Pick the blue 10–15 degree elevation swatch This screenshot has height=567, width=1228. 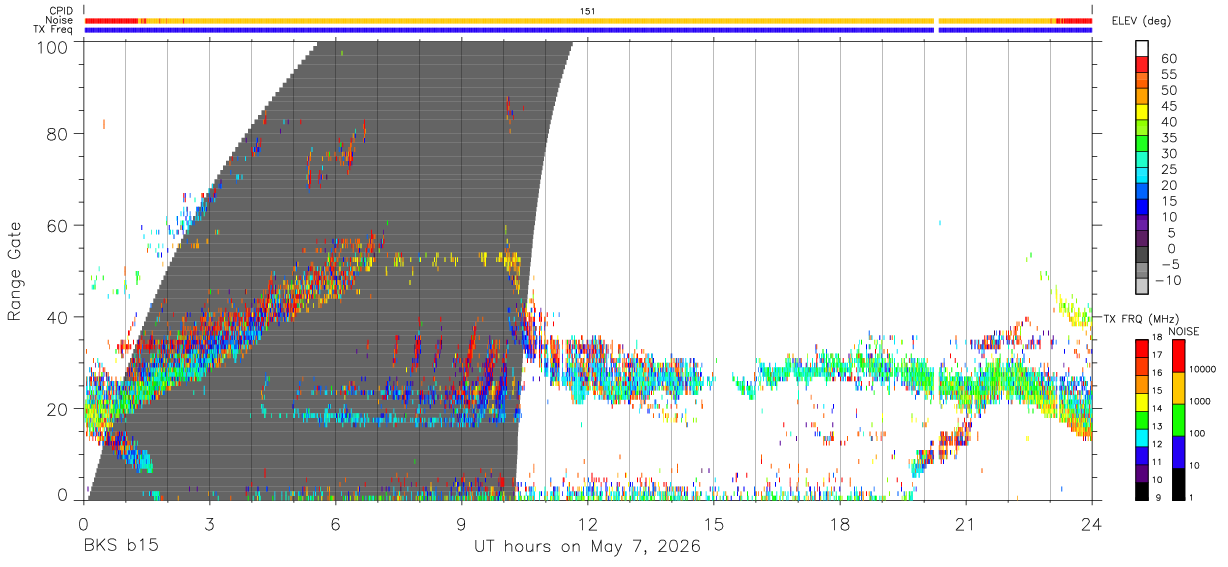[1142, 208]
